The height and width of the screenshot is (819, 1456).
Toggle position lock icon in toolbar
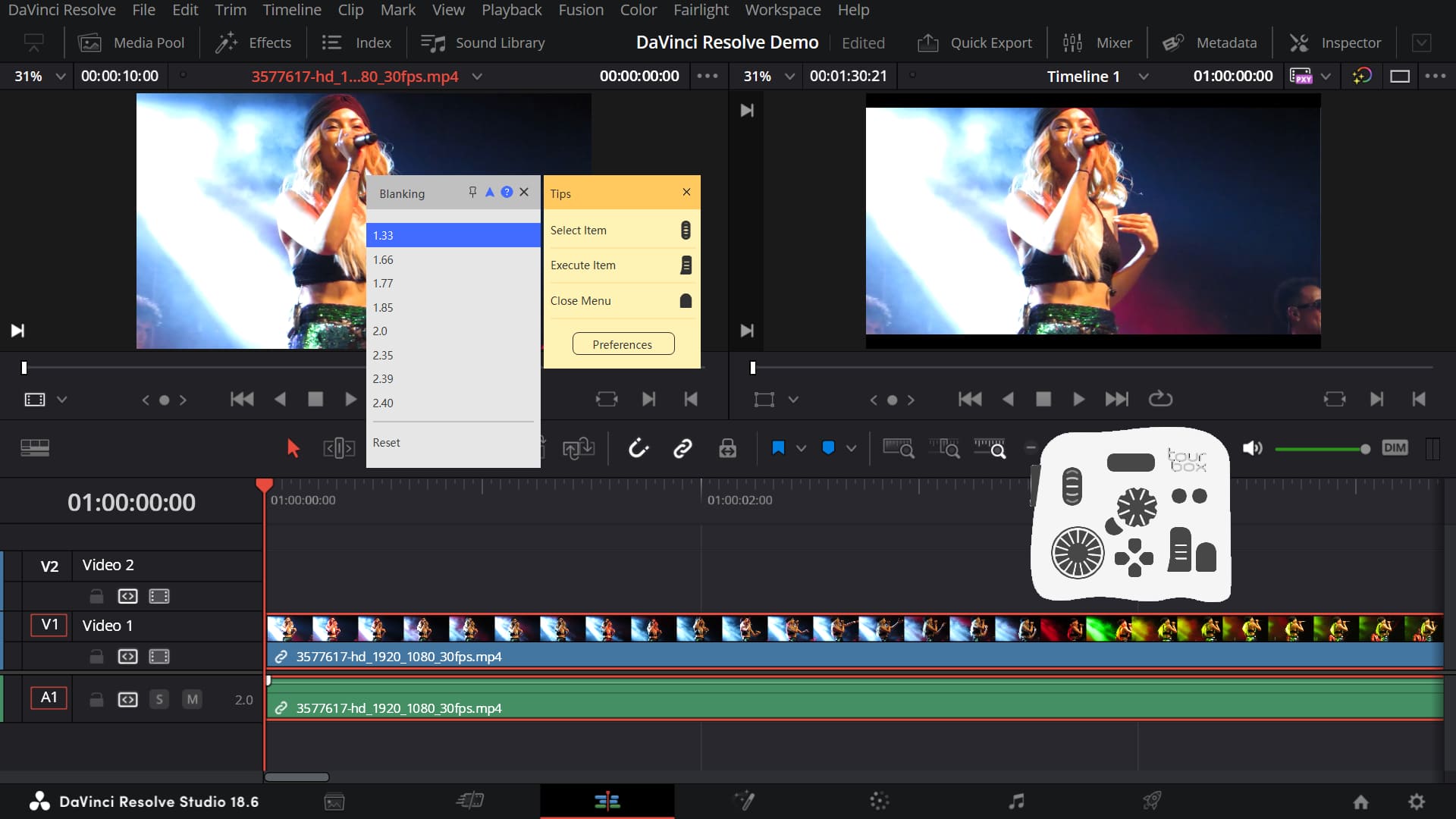point(728,449)
